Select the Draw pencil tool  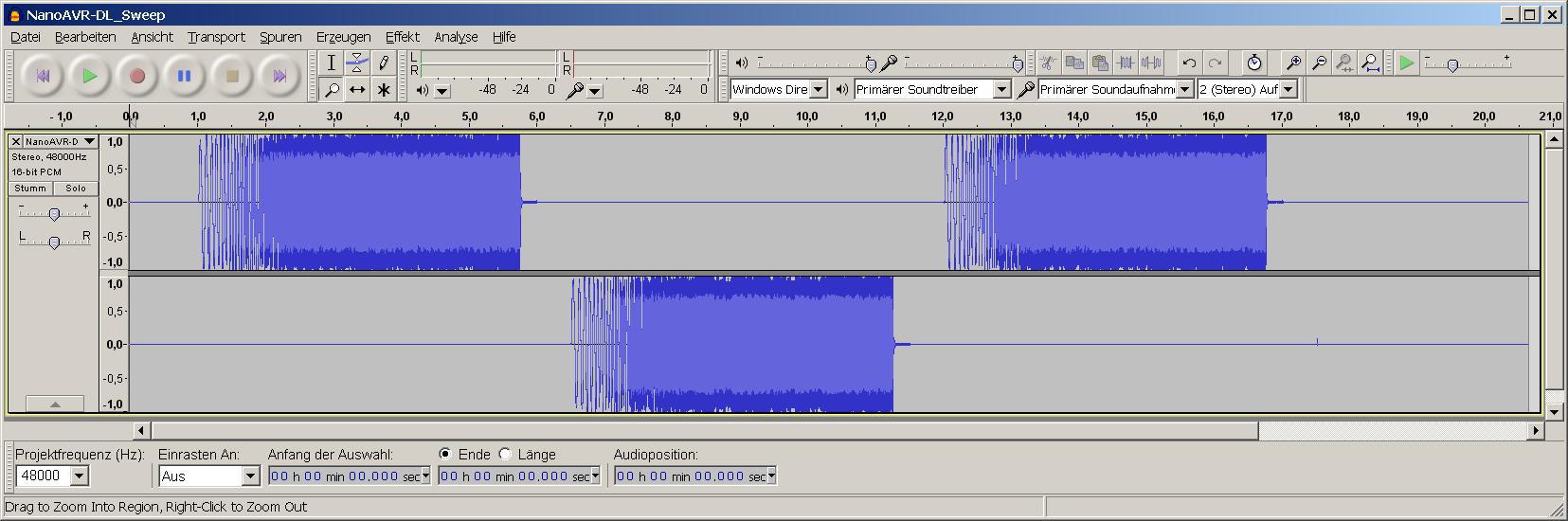pos(384,63)
